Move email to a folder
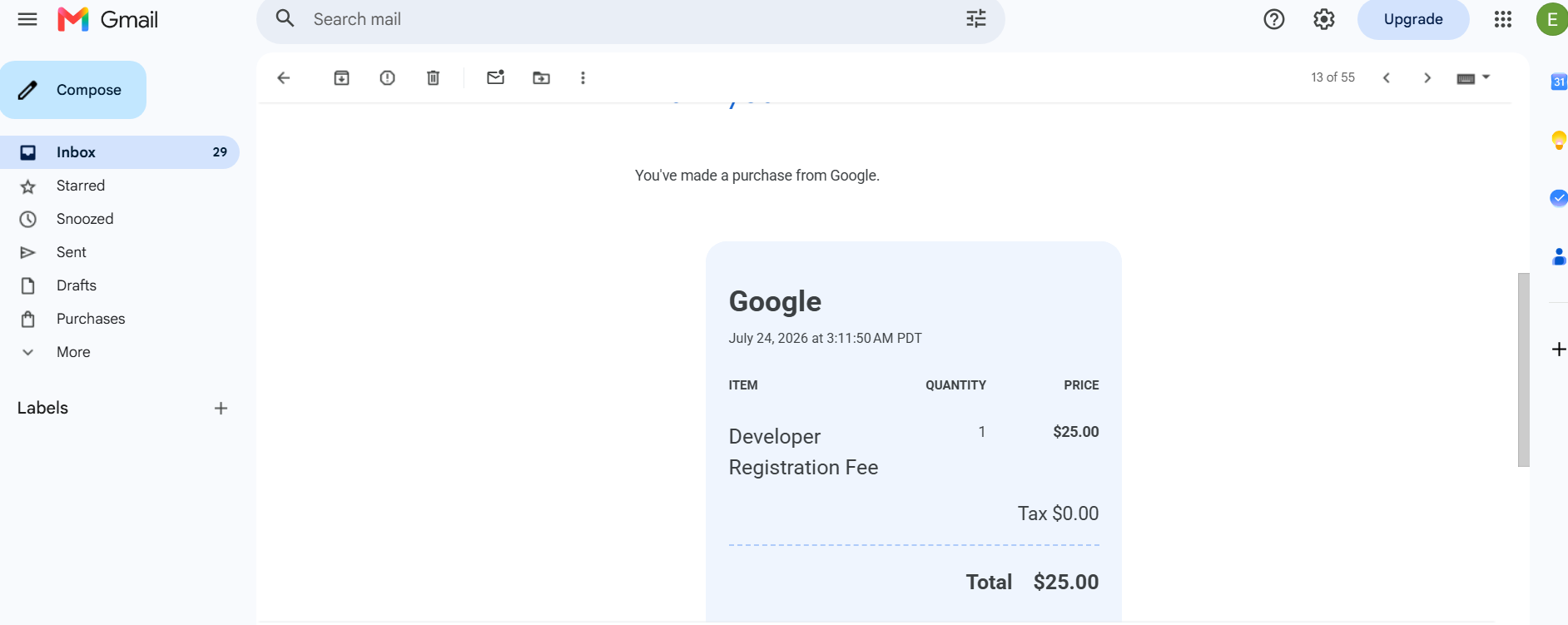 coord(542,77)
